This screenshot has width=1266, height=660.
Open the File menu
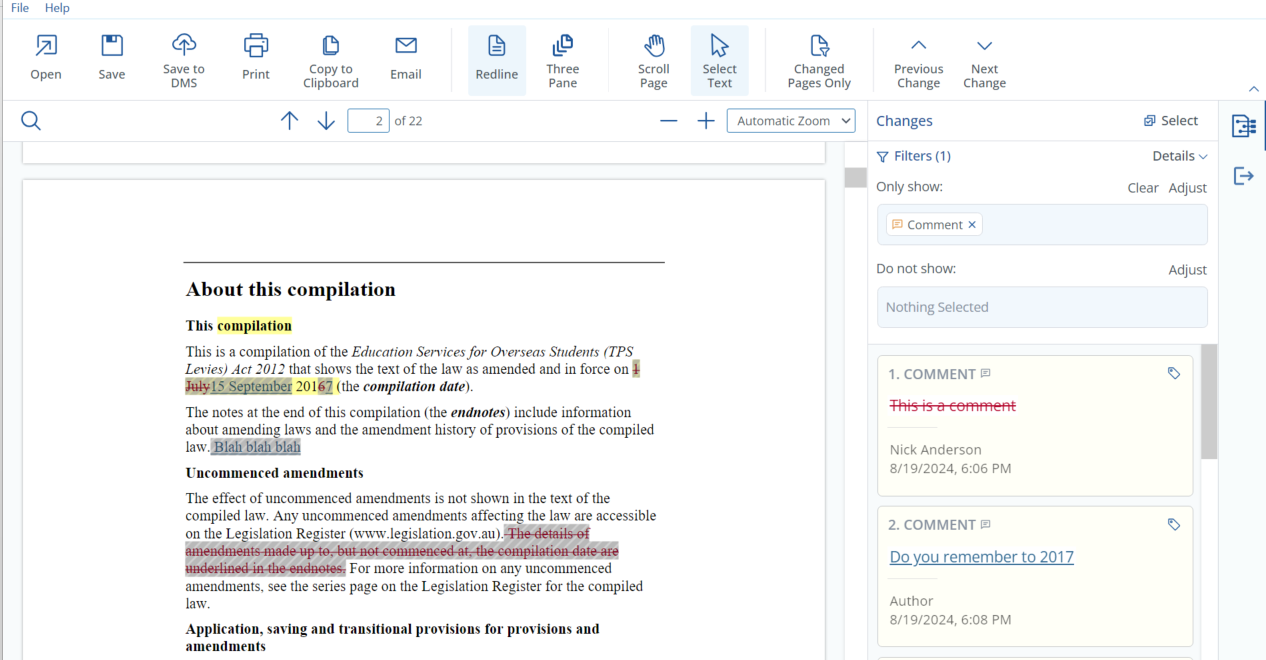point(20,8)
